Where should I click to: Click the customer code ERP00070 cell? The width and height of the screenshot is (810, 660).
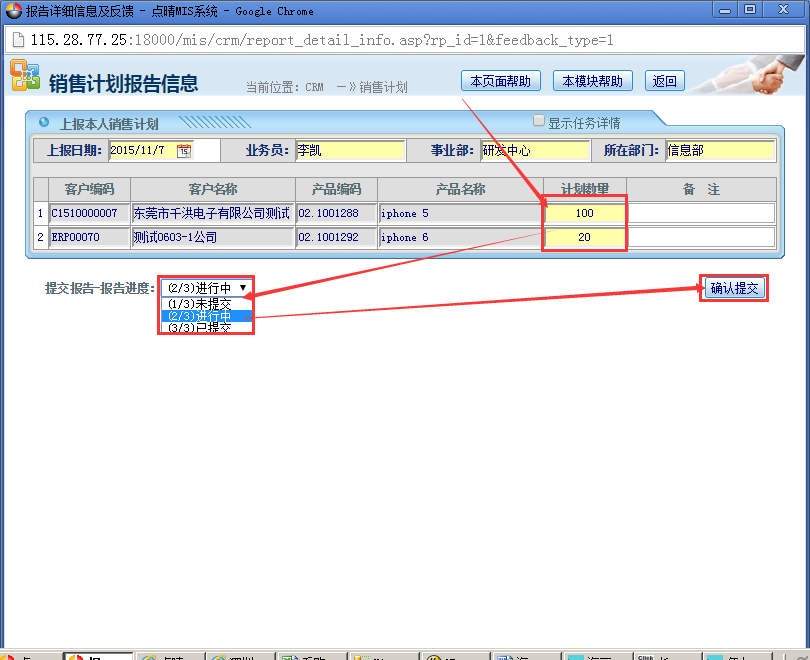(89, 237)
